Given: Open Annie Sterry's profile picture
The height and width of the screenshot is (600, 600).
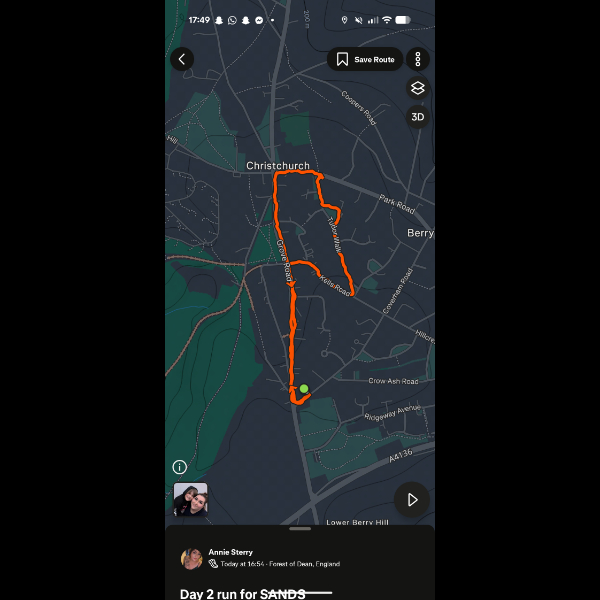Looking at the screenshot, I should pyautogui.click(x=192, y=559).
